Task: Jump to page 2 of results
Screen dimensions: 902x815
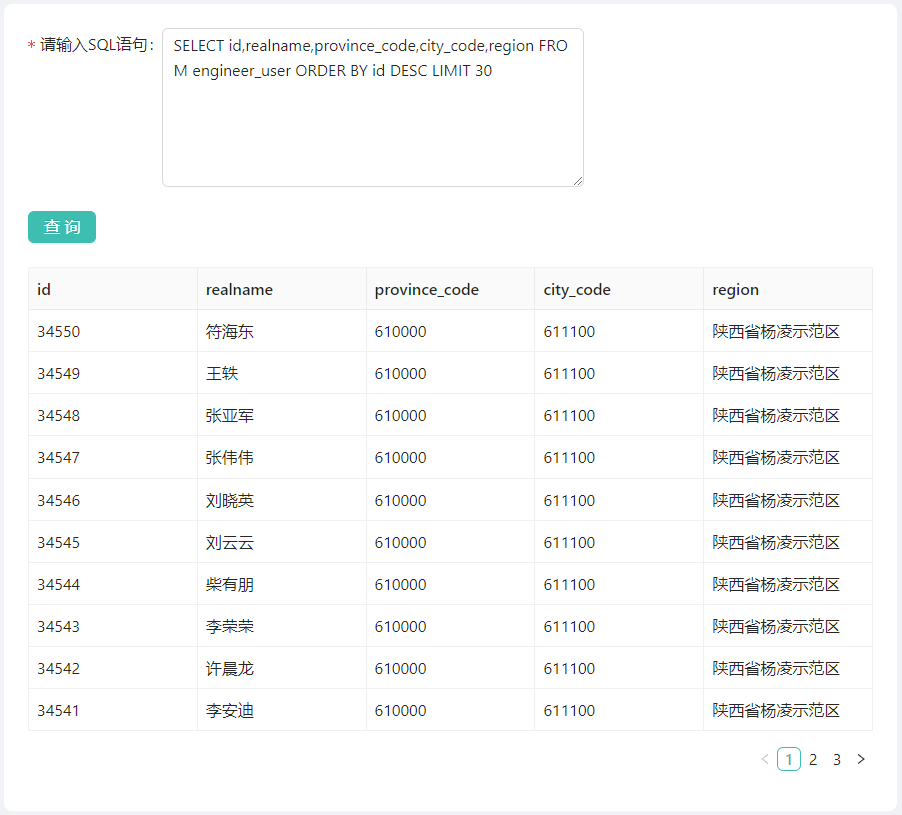Action: pyautogui.click(x=813, y=759)
